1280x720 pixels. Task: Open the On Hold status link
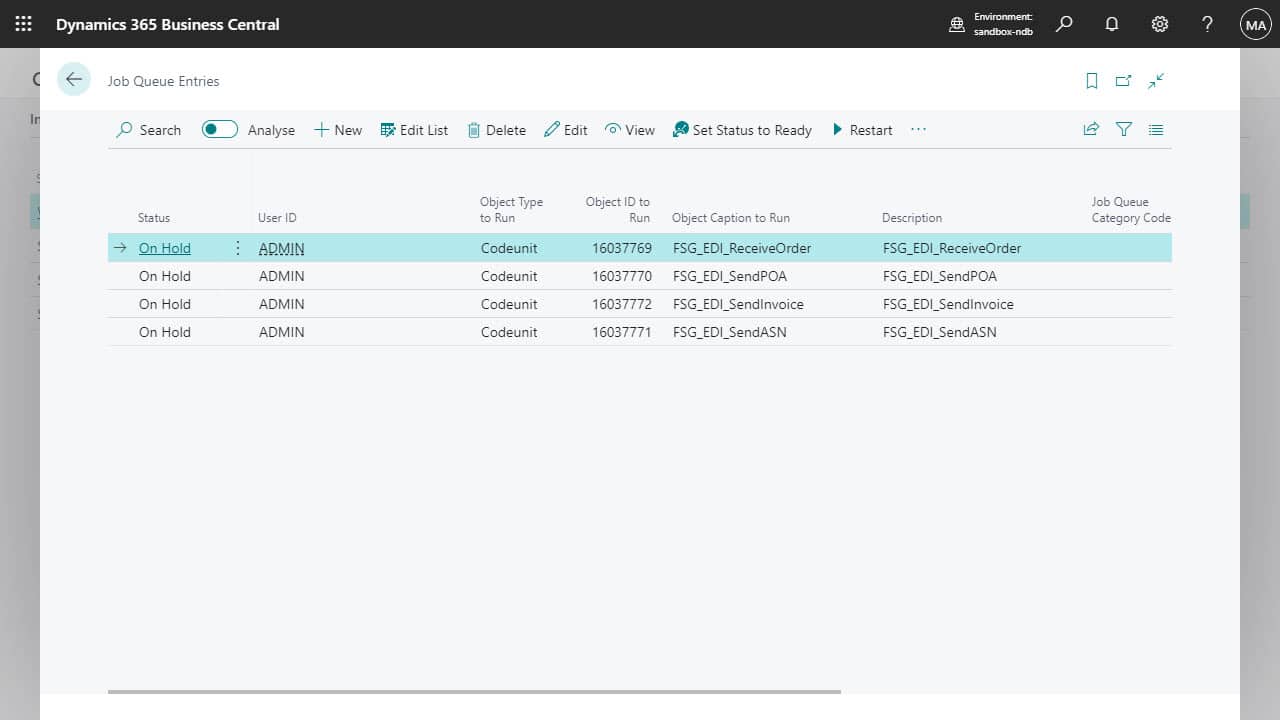pos(165,248)
